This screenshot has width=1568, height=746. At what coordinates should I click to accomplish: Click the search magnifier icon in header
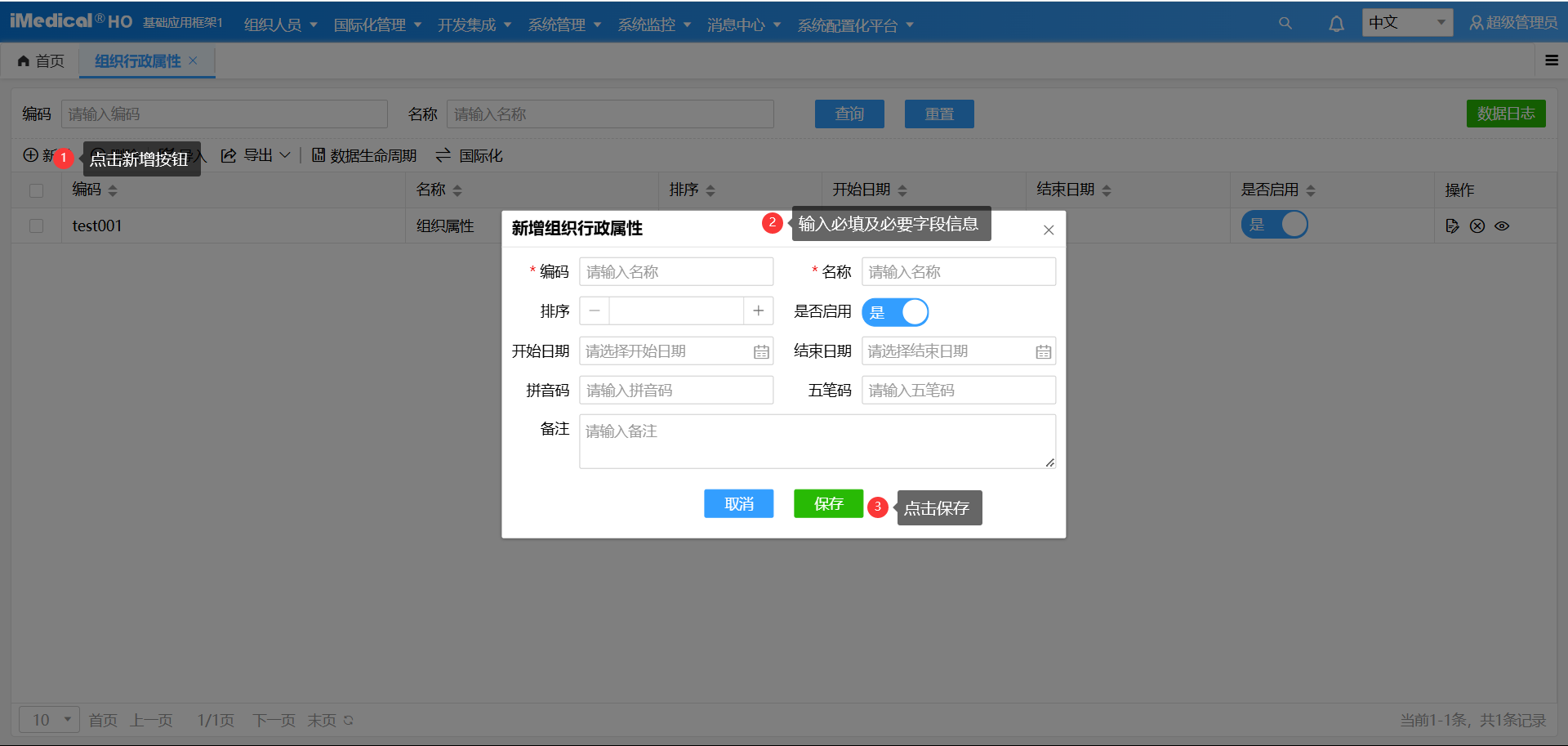coord(1285,24)
